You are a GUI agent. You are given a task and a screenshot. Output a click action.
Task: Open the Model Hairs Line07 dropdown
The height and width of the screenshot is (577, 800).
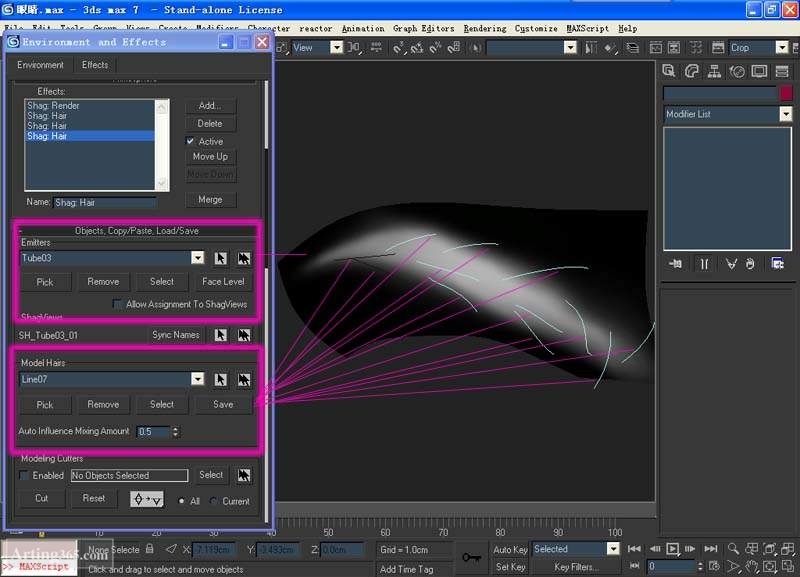pos(197,380)
